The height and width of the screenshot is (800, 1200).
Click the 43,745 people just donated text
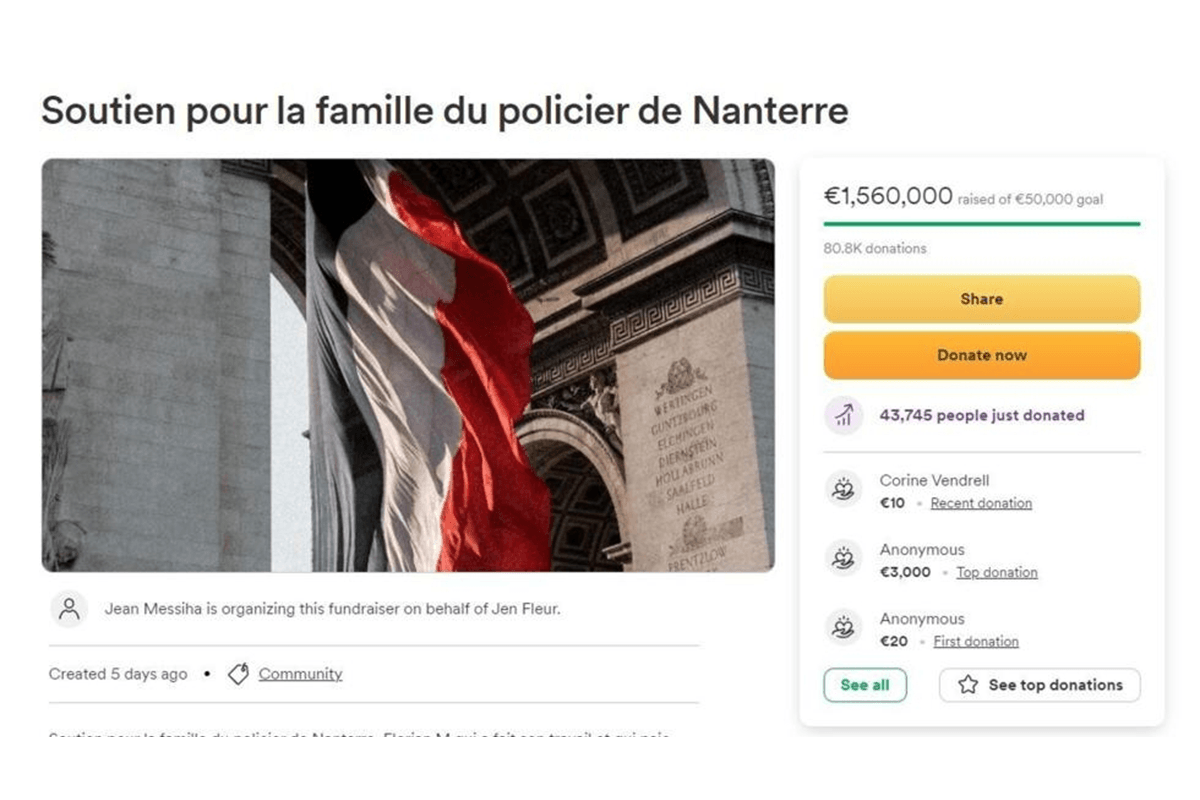point(981,415)
